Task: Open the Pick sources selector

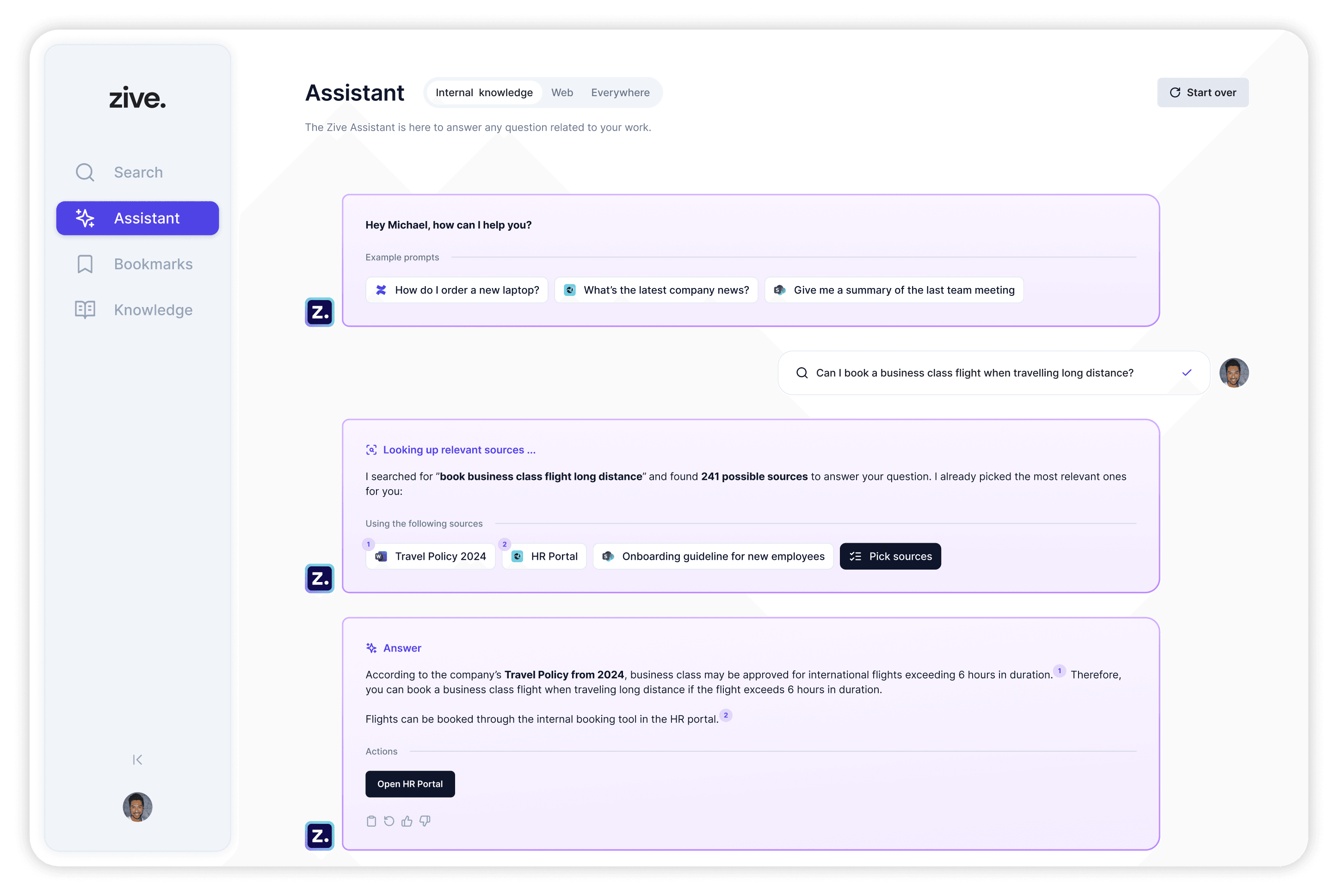Action: 890,556
